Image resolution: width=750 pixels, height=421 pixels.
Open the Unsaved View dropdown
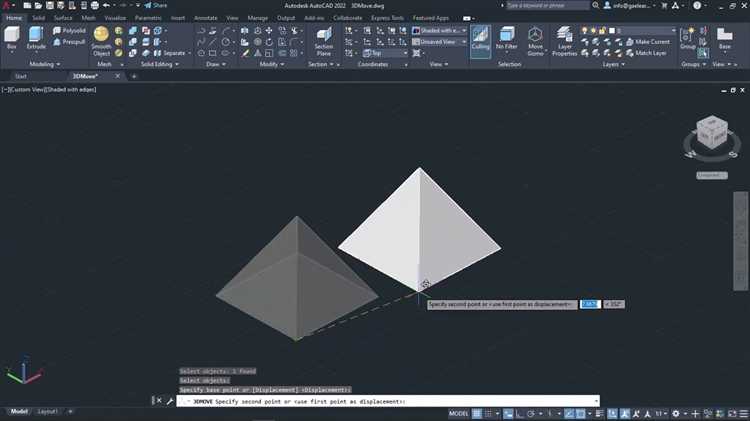[x=436, y=42]
